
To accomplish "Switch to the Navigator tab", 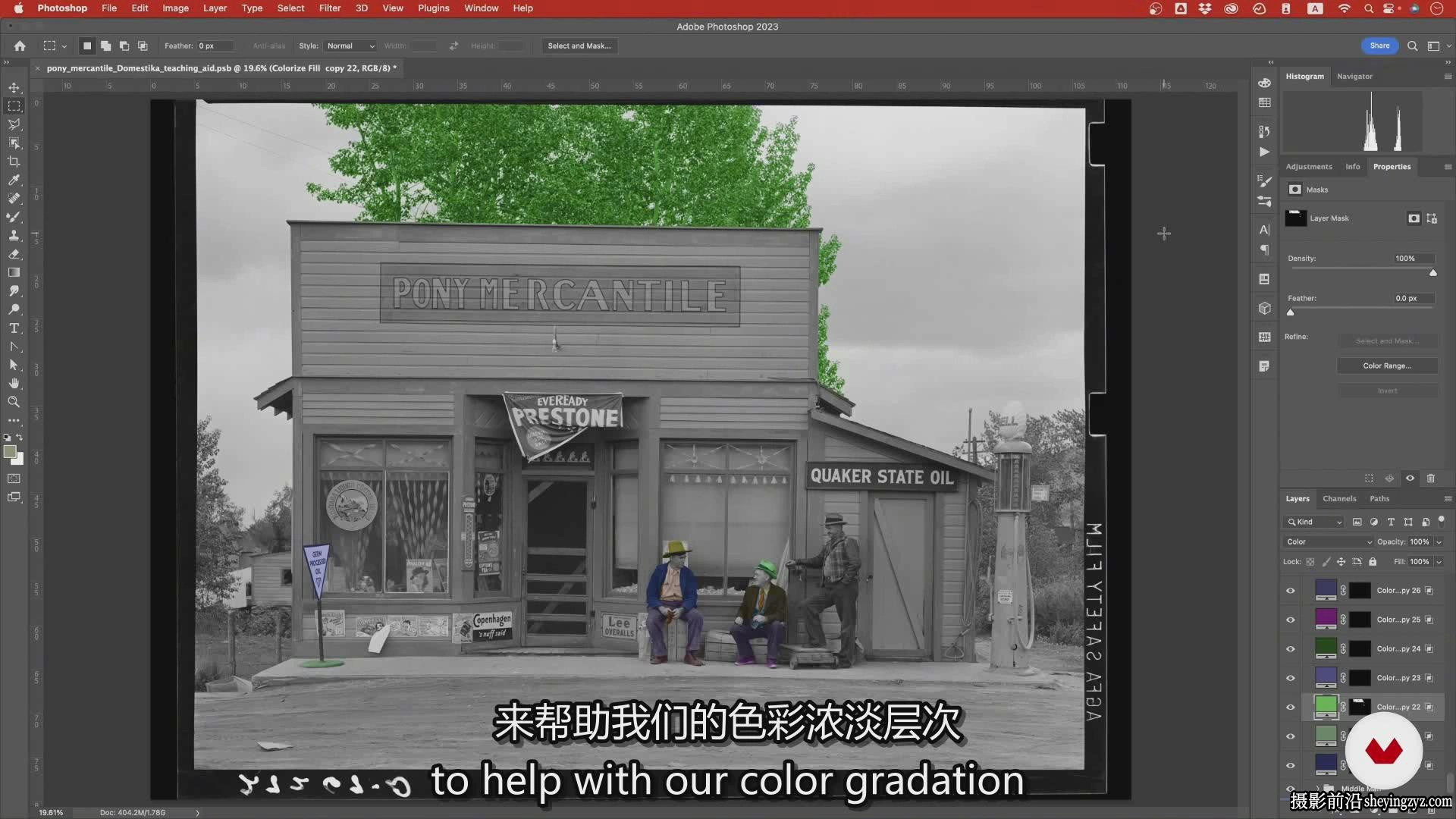I will click(1354, 77).
